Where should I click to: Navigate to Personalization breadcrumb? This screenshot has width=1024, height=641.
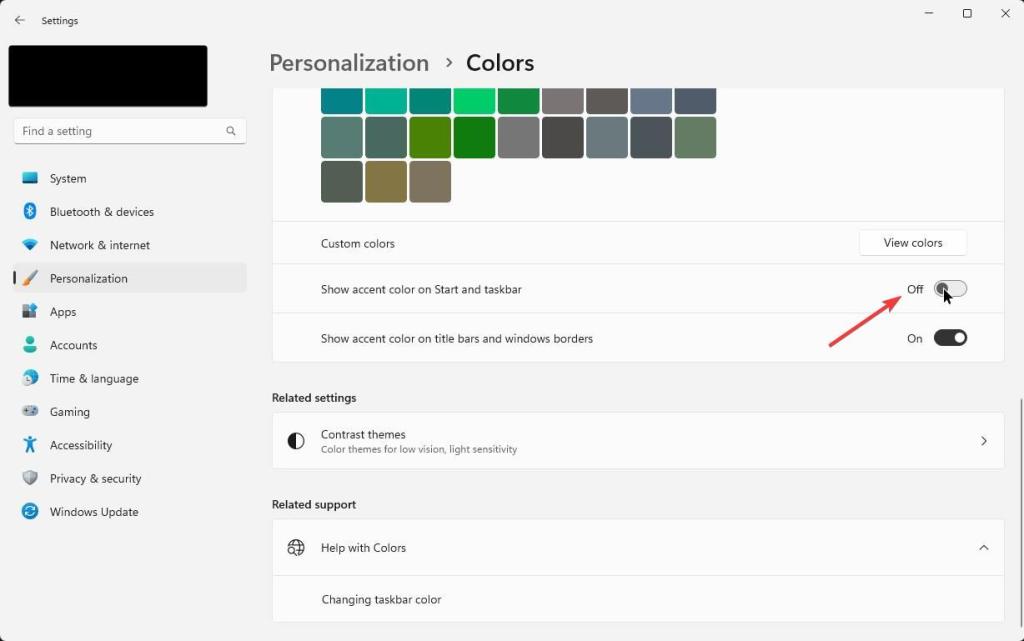click(x=349, y=63)
